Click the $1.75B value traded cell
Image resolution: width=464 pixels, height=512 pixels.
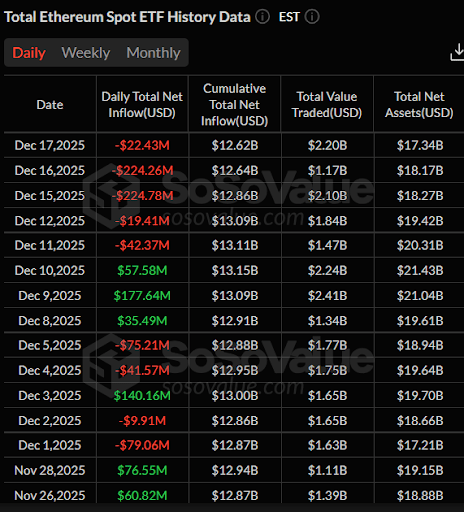(x=327, y=370)
